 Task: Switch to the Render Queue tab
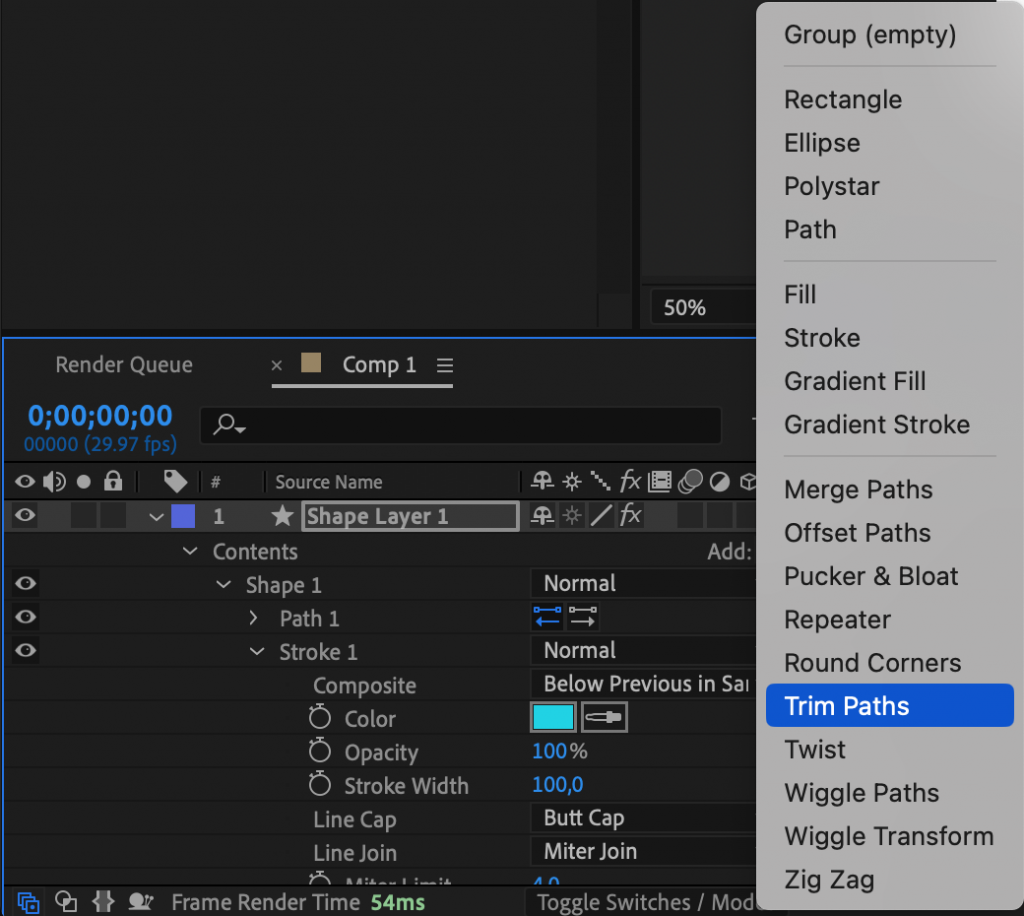click(x=123, y=365)
